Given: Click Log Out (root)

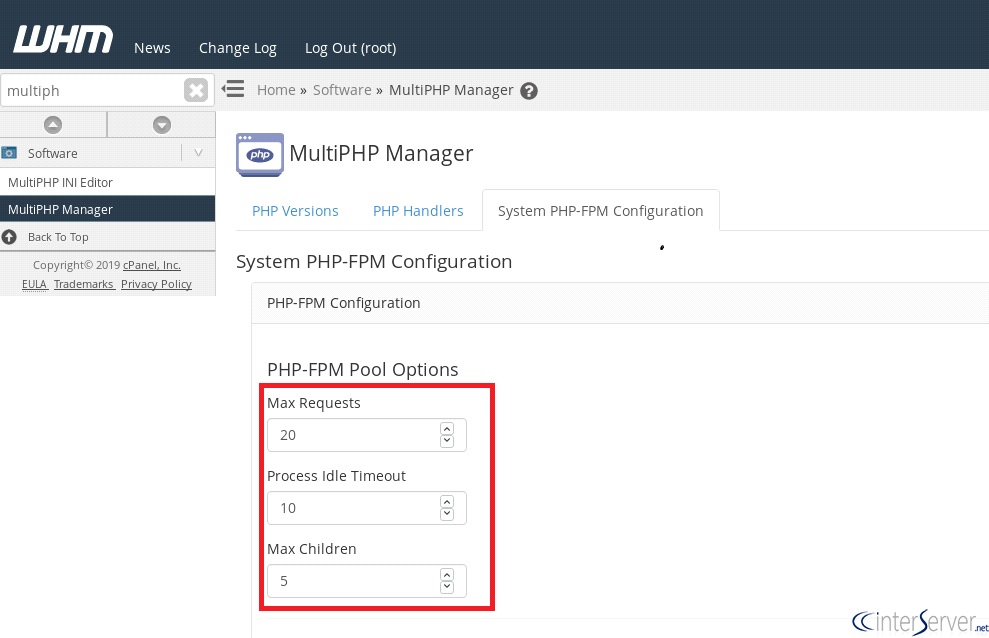Looking at the screenshot, I should (x=351, y=49).
